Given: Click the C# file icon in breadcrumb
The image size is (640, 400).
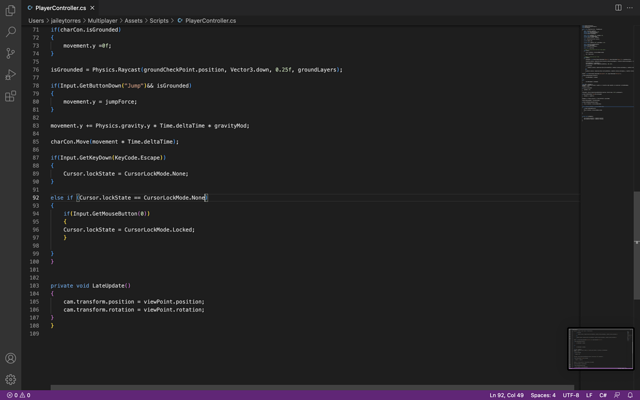Looking at the screenshot, I should [x=180, y=20].
